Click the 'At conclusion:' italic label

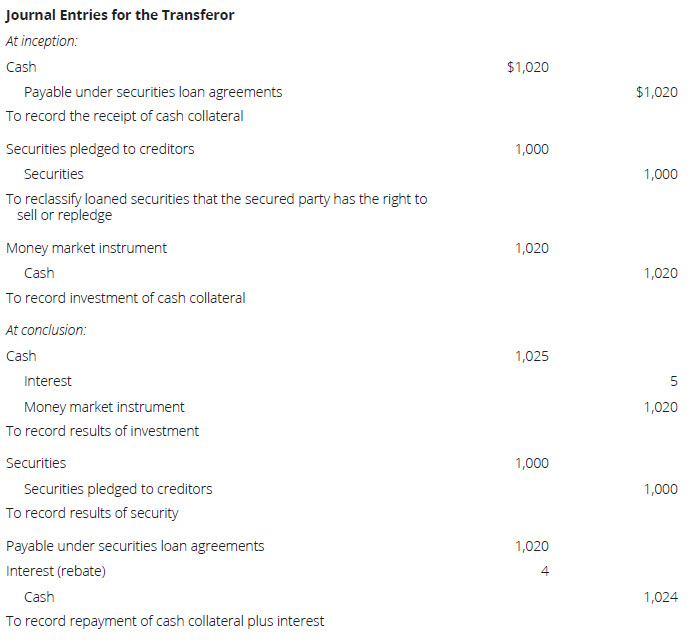46,330
